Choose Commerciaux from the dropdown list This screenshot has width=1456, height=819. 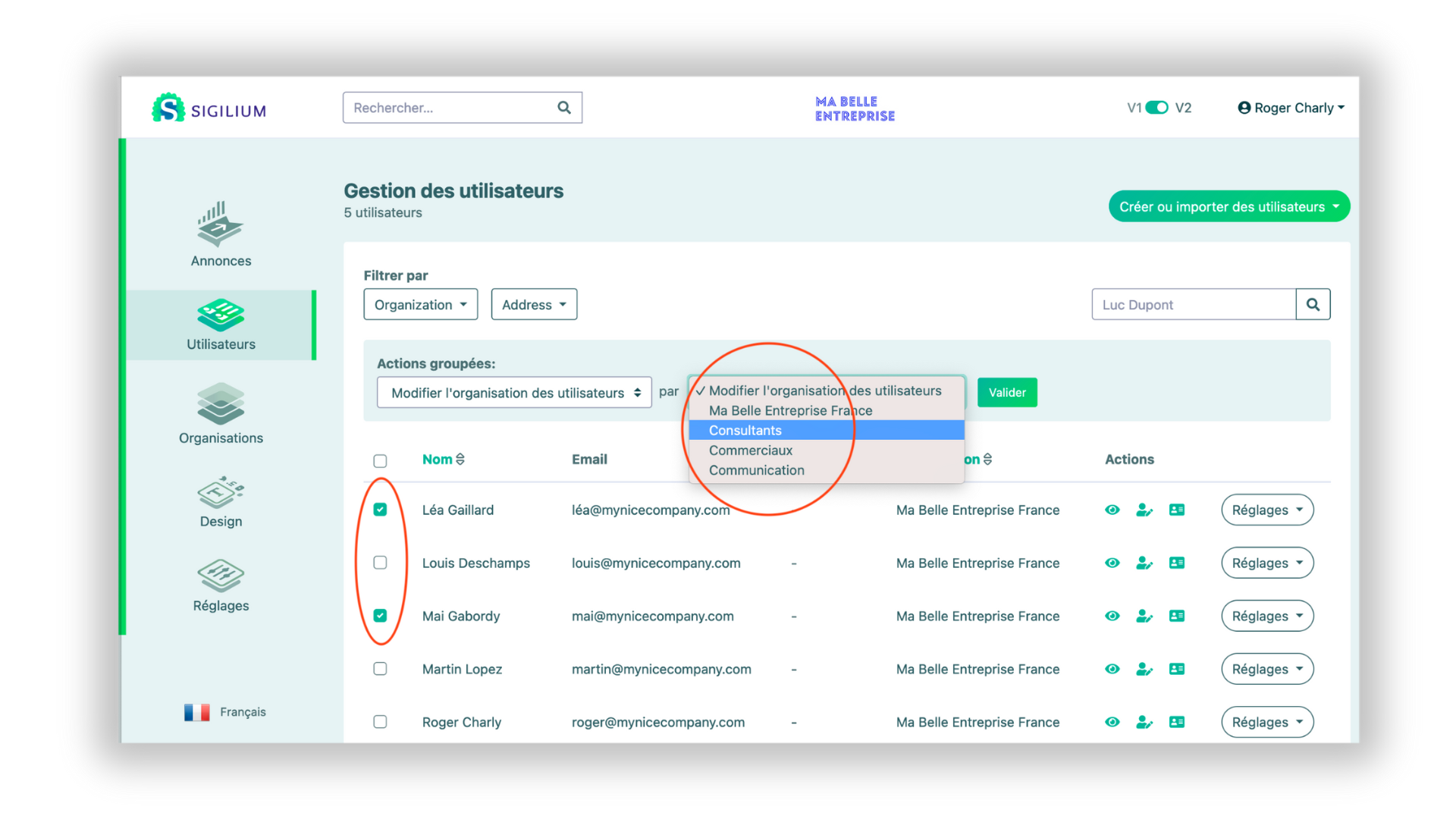[751, 450]
